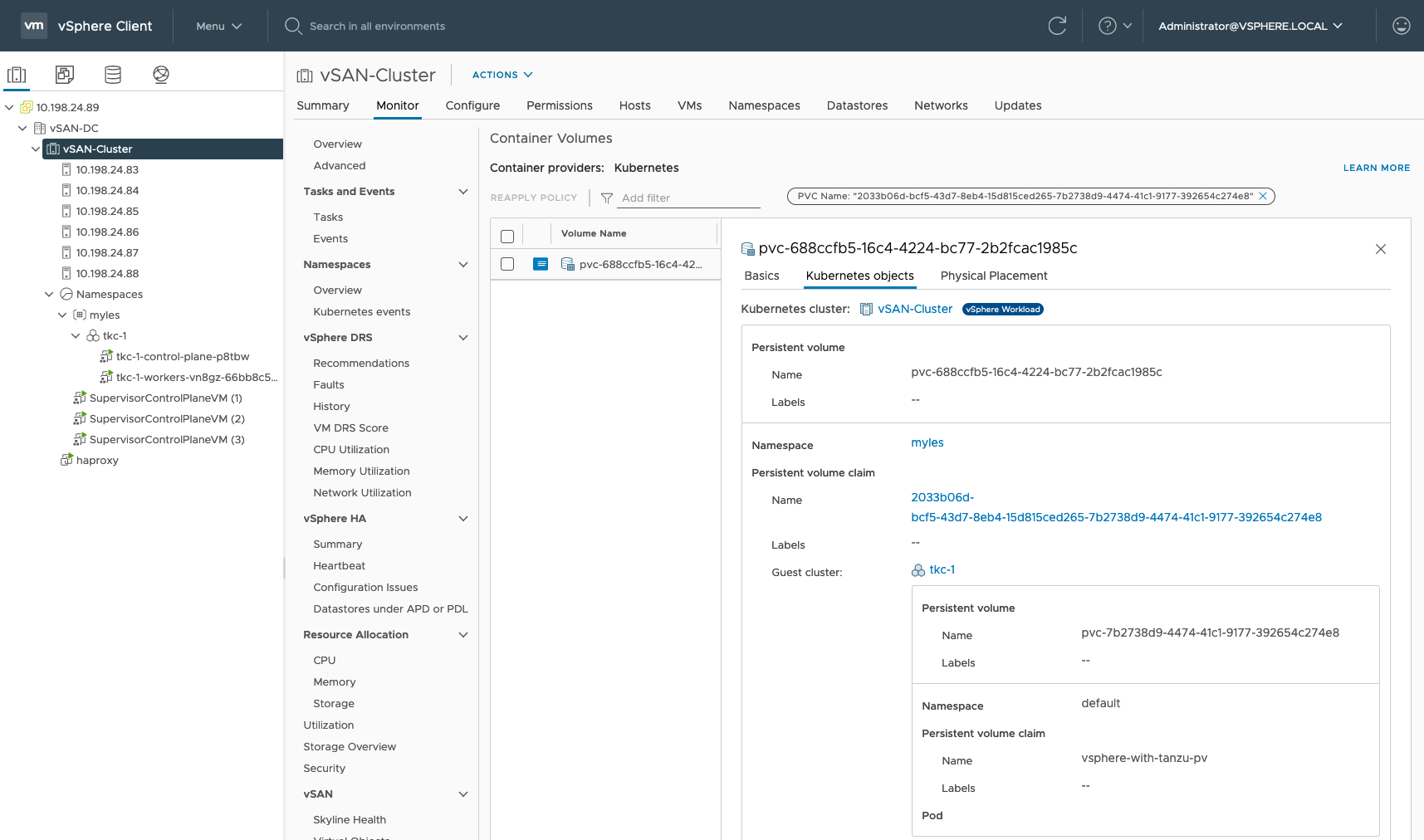This screenshot has height=840, width=1424.
Task: Open the ACTIONS dropdown
Action: [502, 75]
